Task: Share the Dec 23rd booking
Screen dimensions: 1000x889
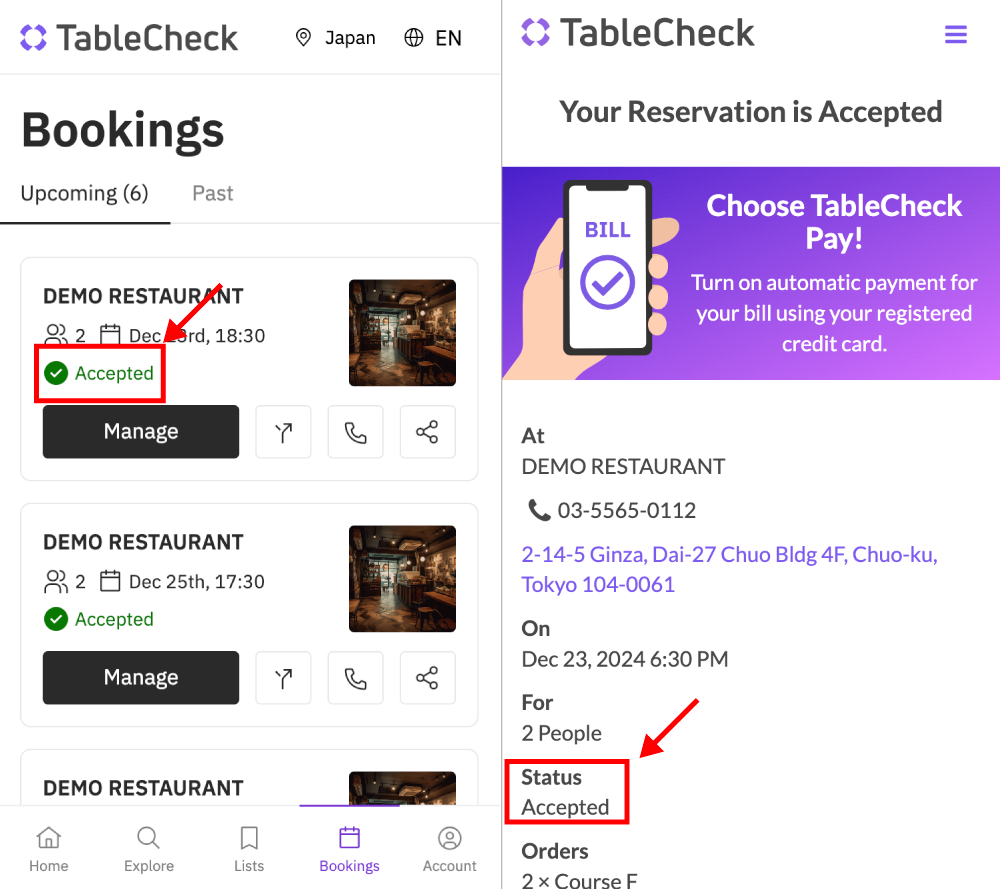Action: click(x=427, y=432)
